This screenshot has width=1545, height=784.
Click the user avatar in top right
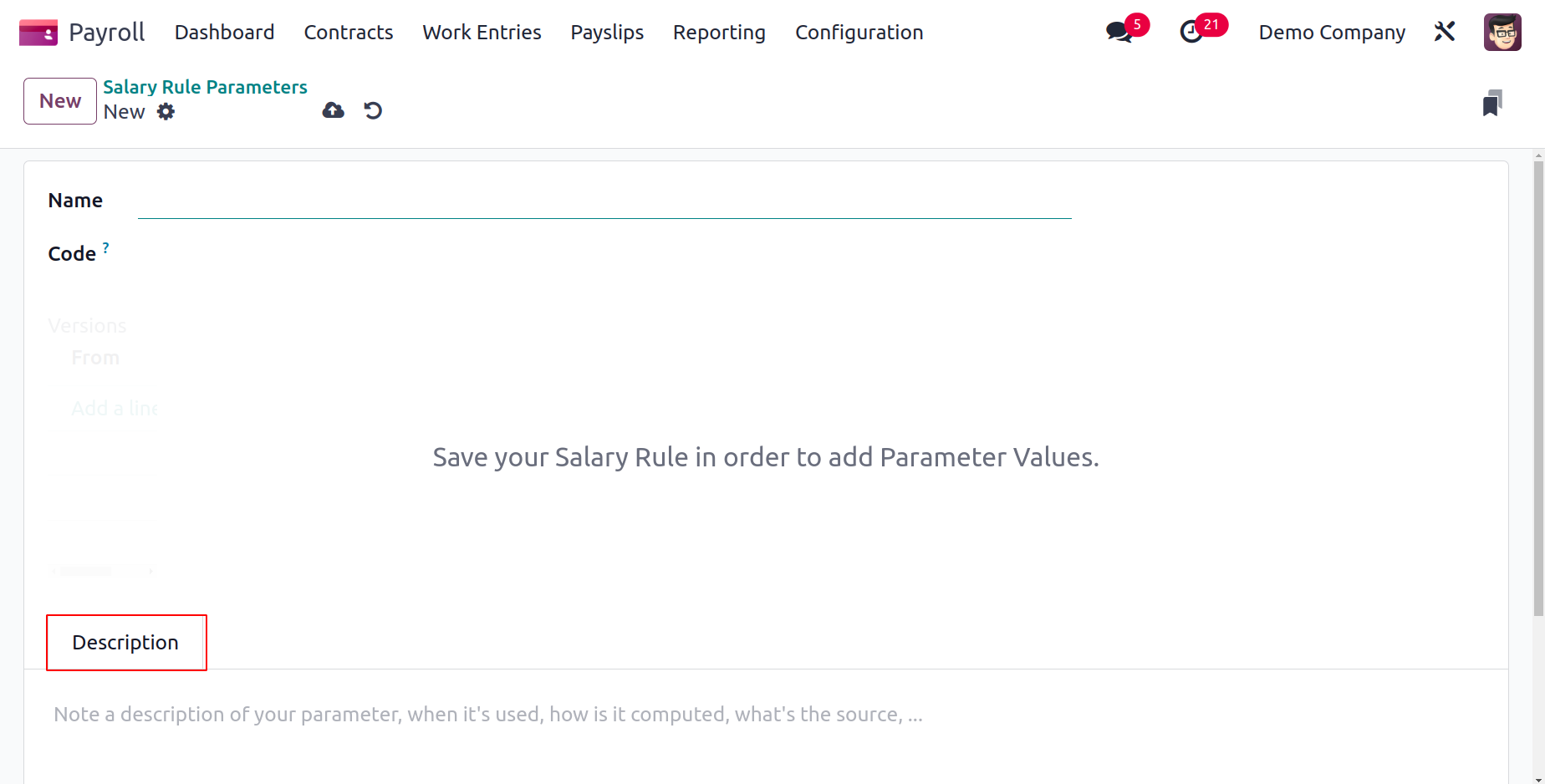[x=1502, y=32]
